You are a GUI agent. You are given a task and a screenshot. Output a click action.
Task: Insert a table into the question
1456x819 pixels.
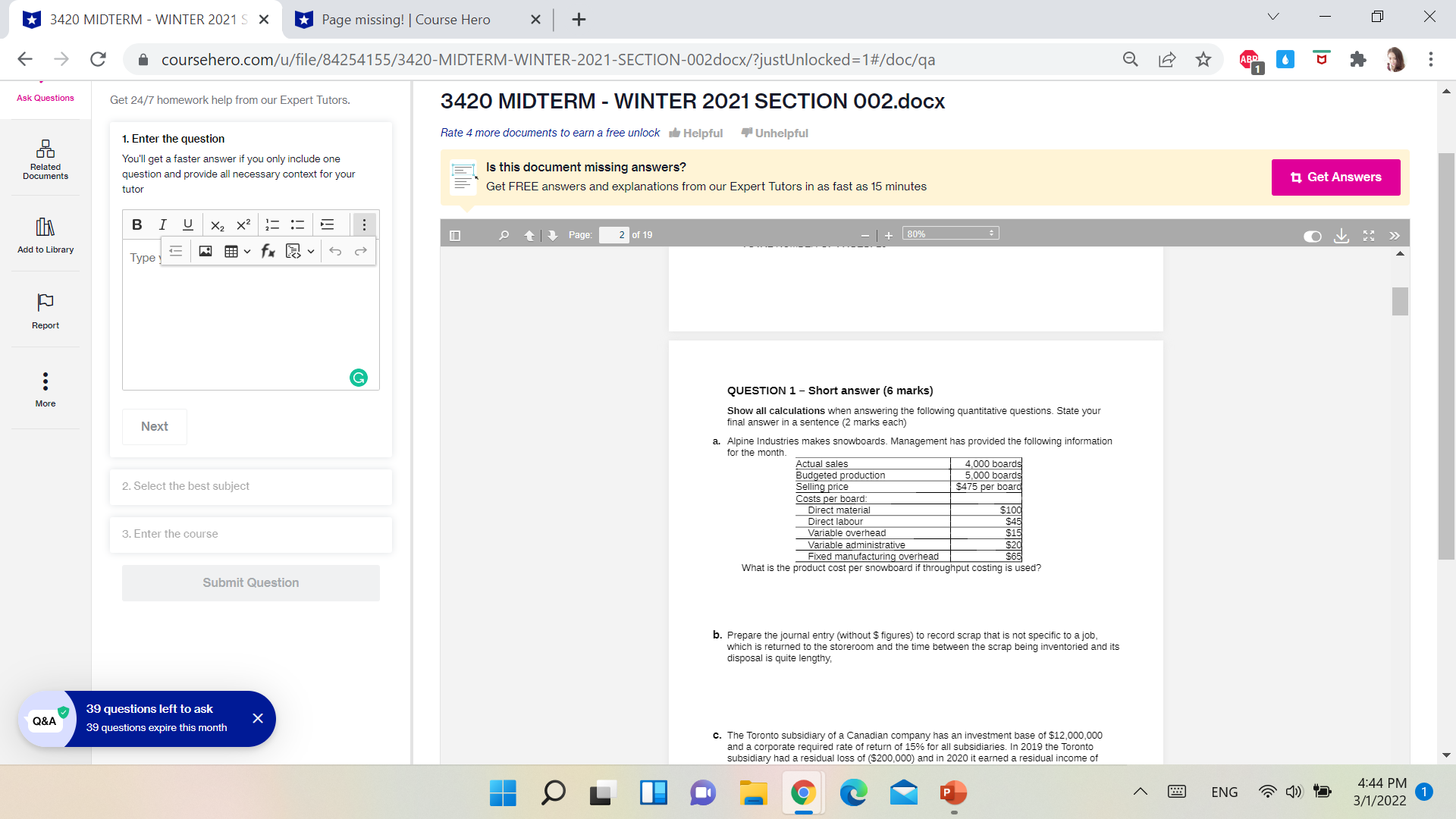(x=232, y=251)
